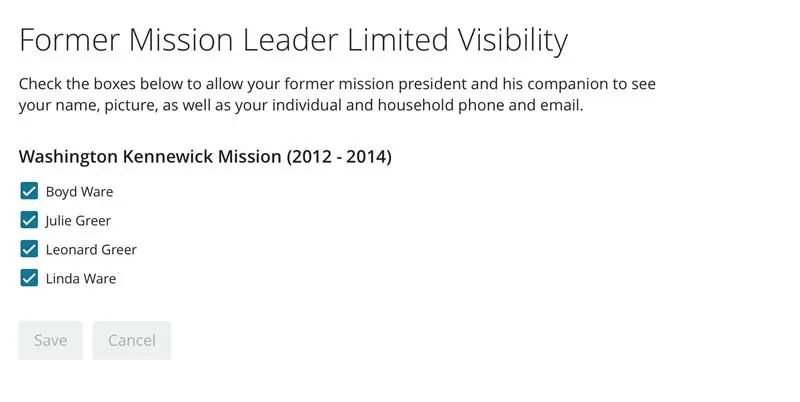The width and height of the screenshot is (800, 402).
Task: Disable visibility checkbox for Leonard Greer
Action: point(29,249)
